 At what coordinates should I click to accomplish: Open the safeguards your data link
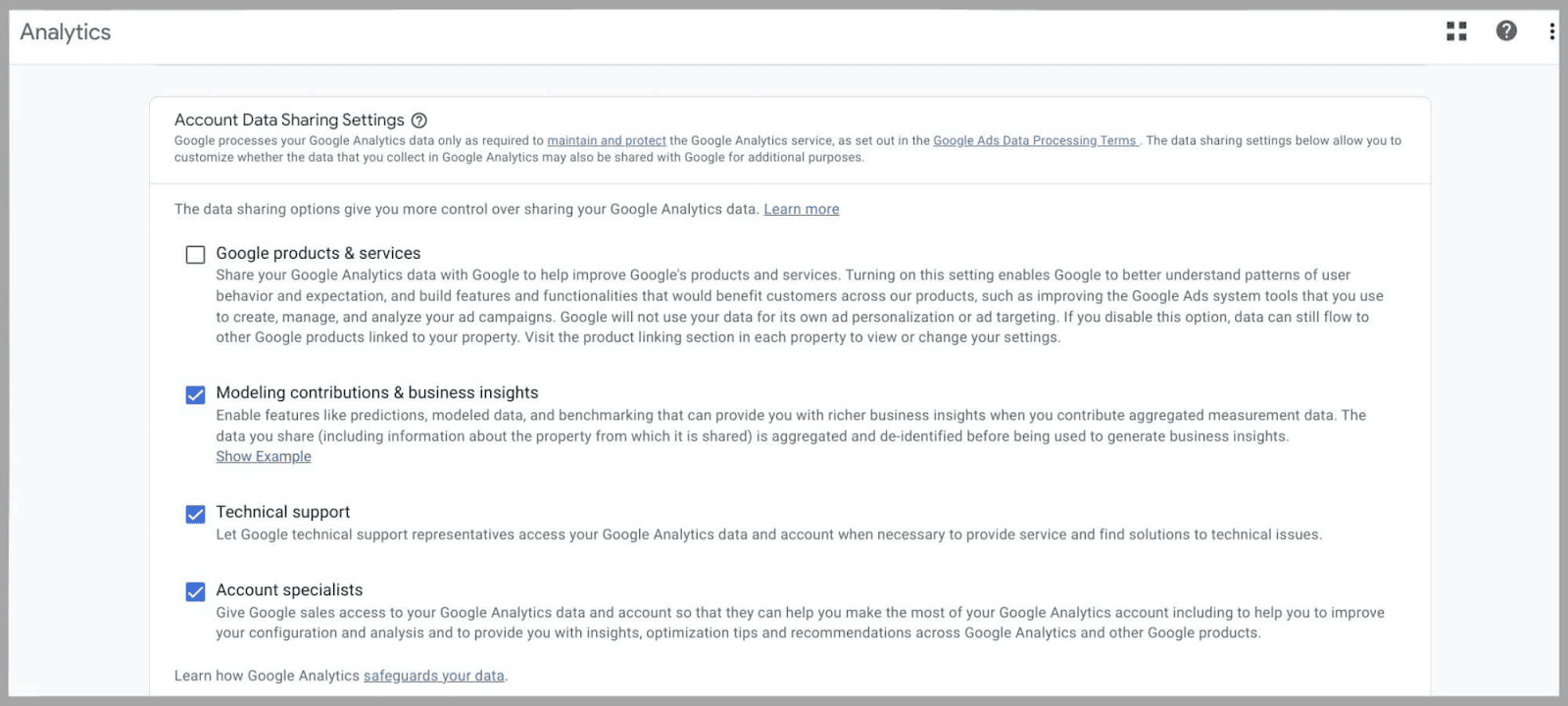[433, 676]
